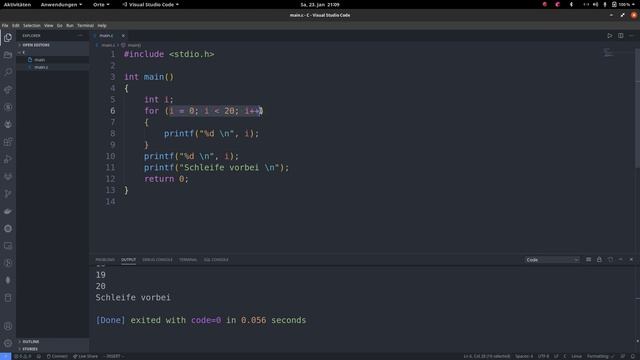Switch to the Output panel tab
The height and width of the screenshot is (360, 640).
(x=128, y=260)
